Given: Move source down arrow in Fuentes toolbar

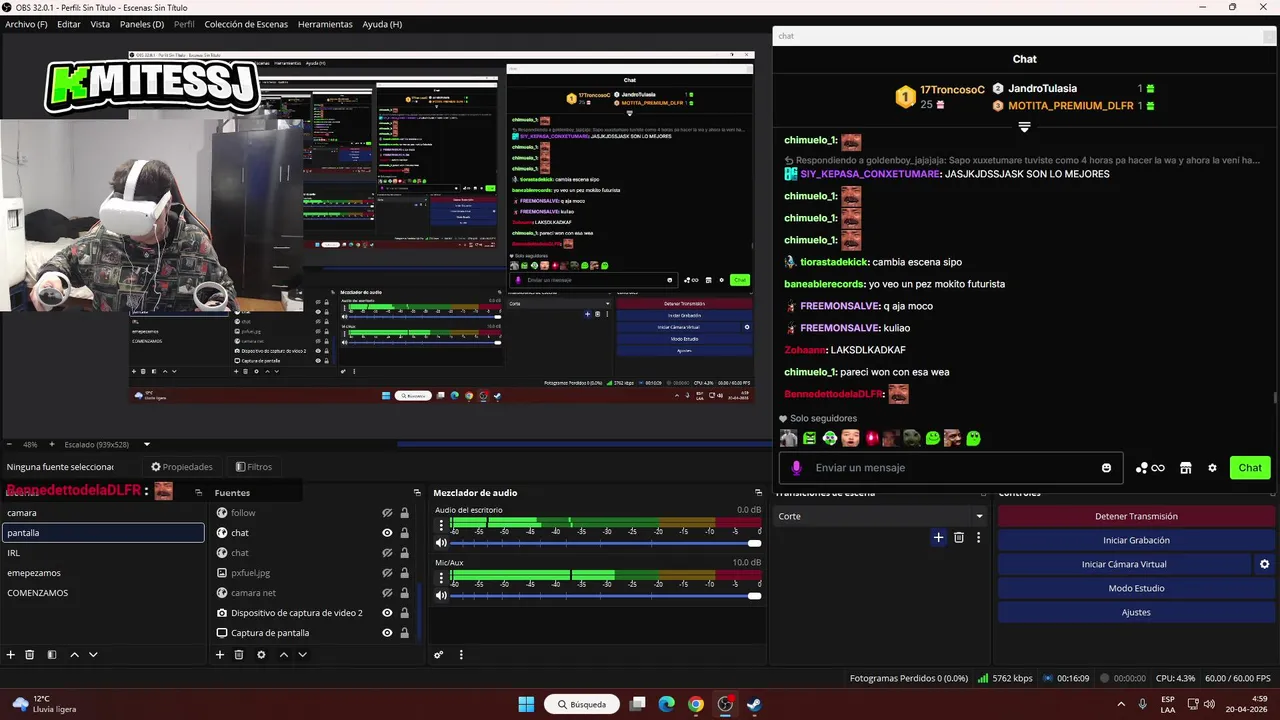Looking at the screenshot, I should pos(302,655).
